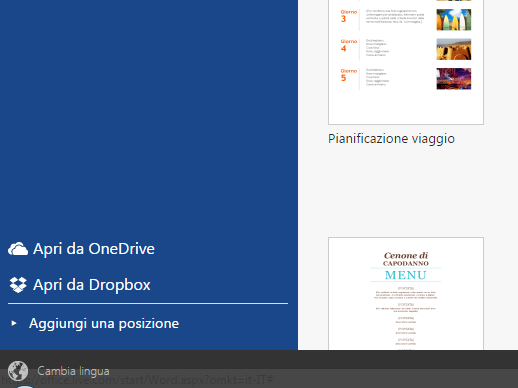Open Apri da OneDrive link
Viewport: 518px width, 388px height.
(94, 249)
